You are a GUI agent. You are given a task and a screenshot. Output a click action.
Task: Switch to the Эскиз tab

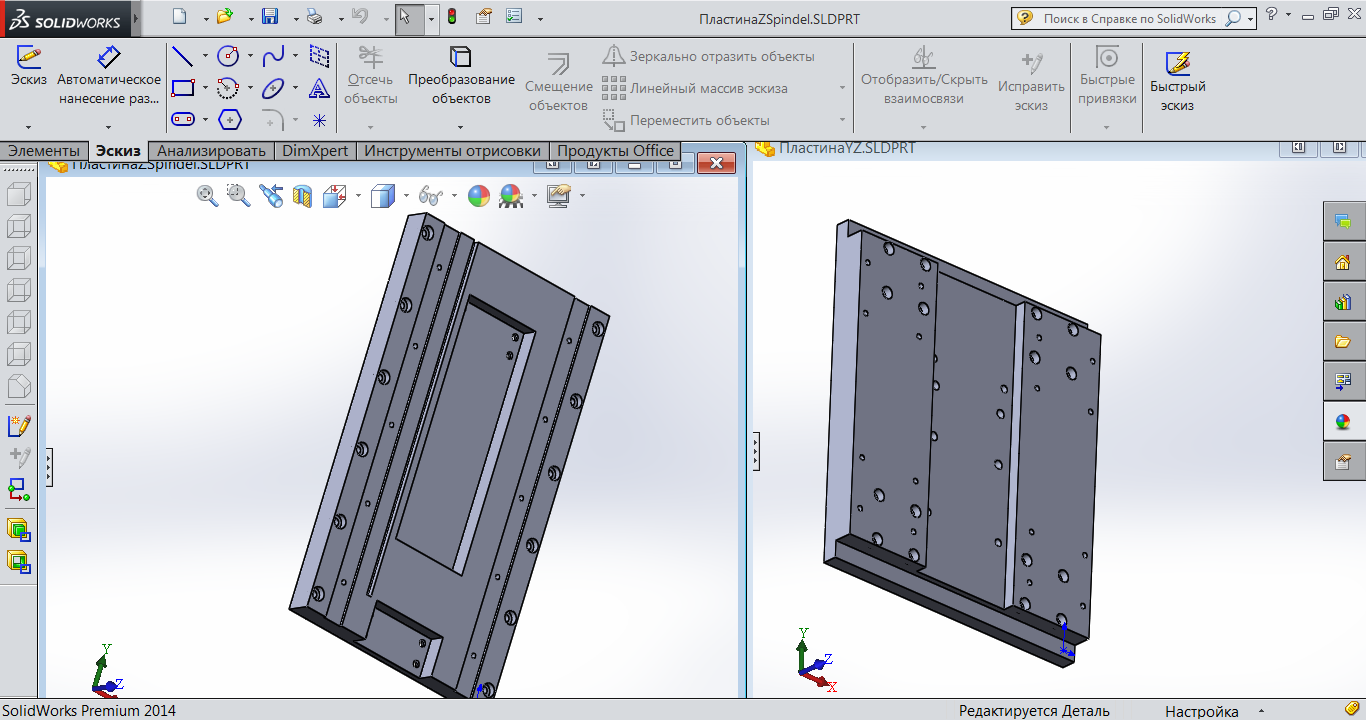118,151
